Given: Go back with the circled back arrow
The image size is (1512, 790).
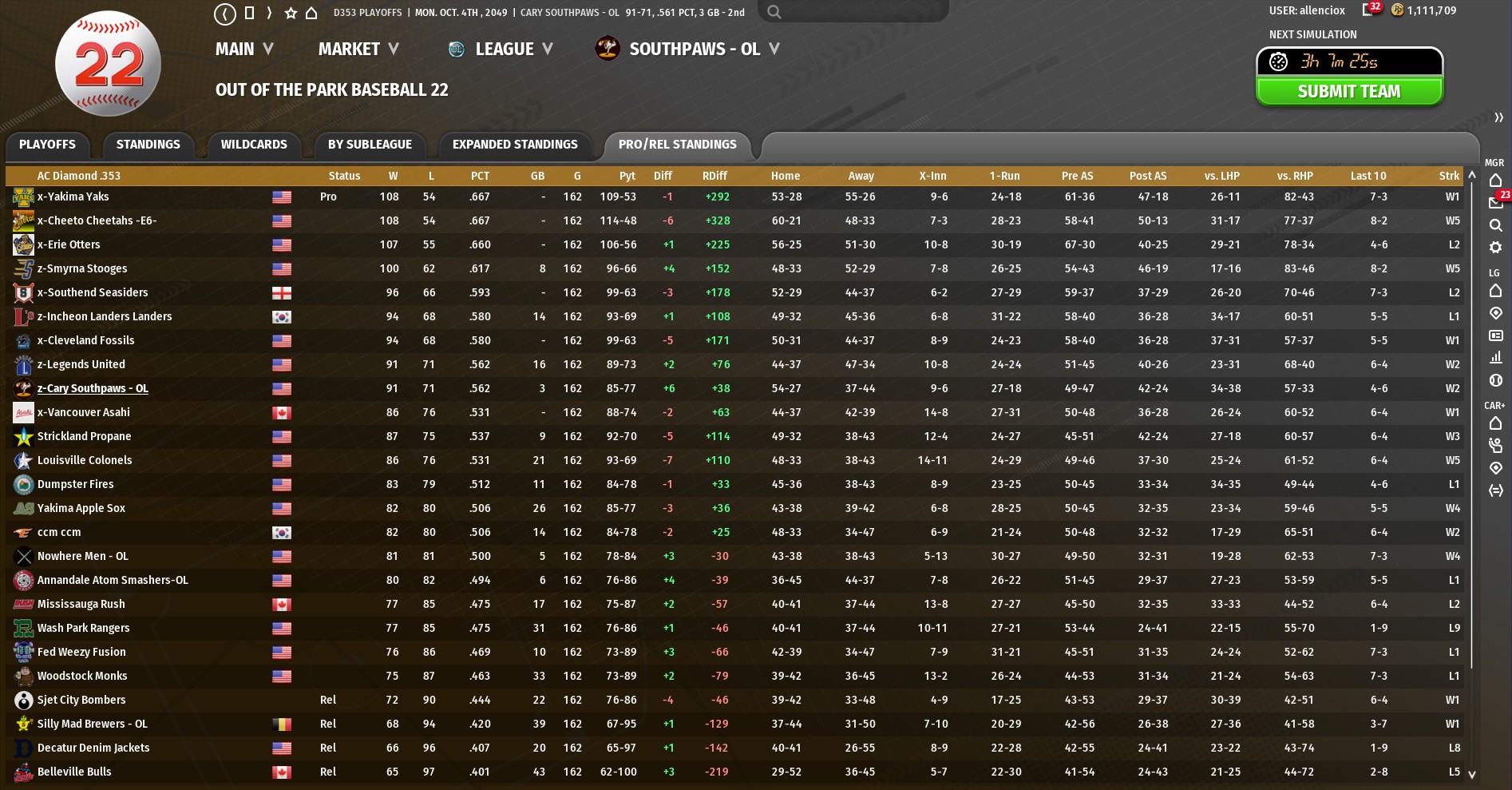Looking at the screenshot, I should click(x=225, y=13).
